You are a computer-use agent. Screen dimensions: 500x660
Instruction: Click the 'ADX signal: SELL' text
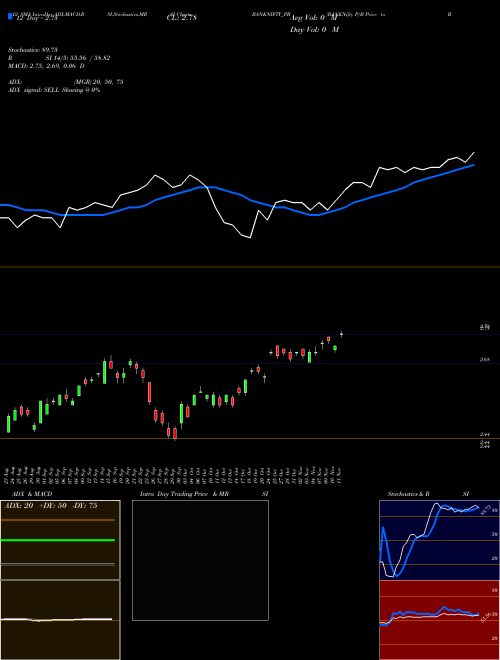pyautogui.click(x=34, y=90)
